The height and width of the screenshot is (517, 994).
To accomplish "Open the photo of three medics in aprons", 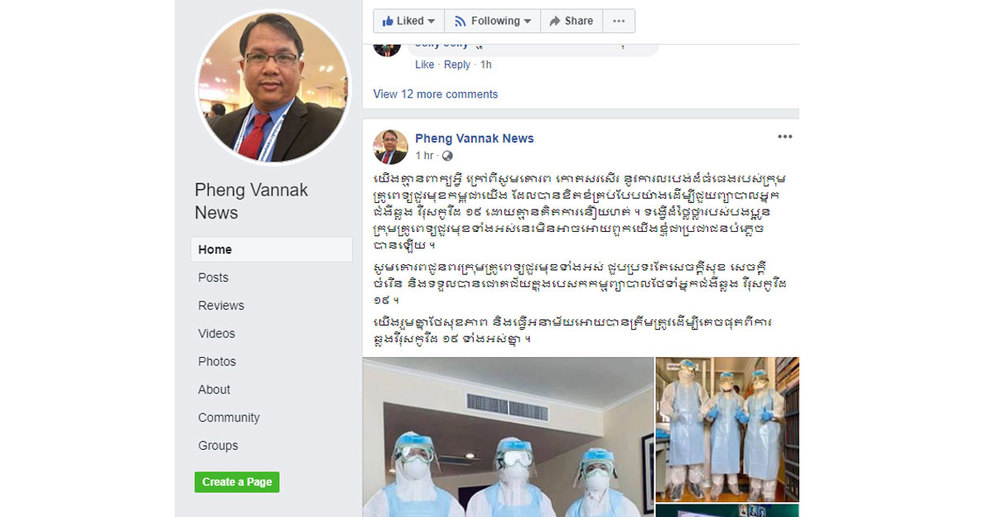I will pyautogui.click(x=727, y=430).
